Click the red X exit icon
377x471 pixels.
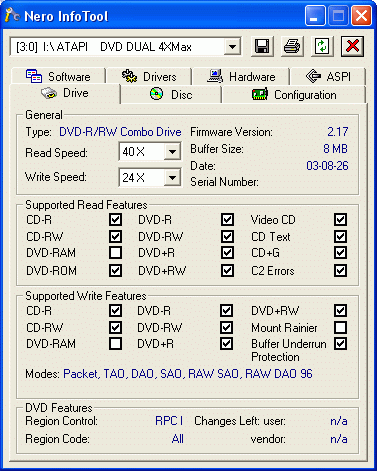(352, 46)
